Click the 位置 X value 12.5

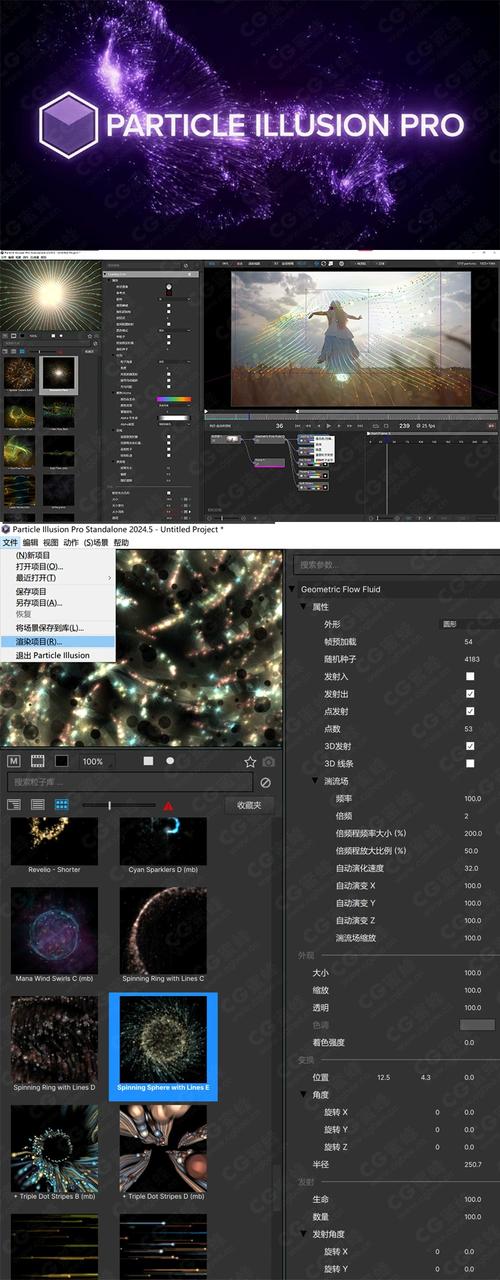[383, 1077]
